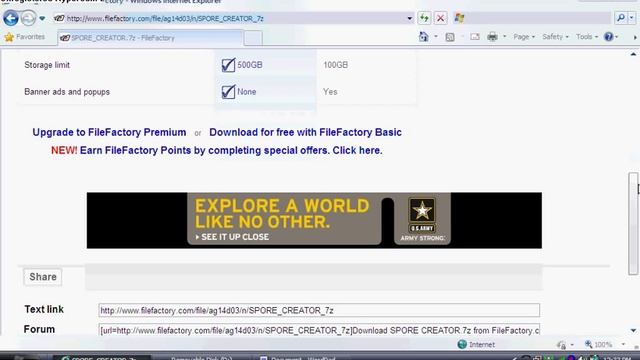Click the Forum code field
The height and width of the screenshot is (360, 640).
[319, 330]
